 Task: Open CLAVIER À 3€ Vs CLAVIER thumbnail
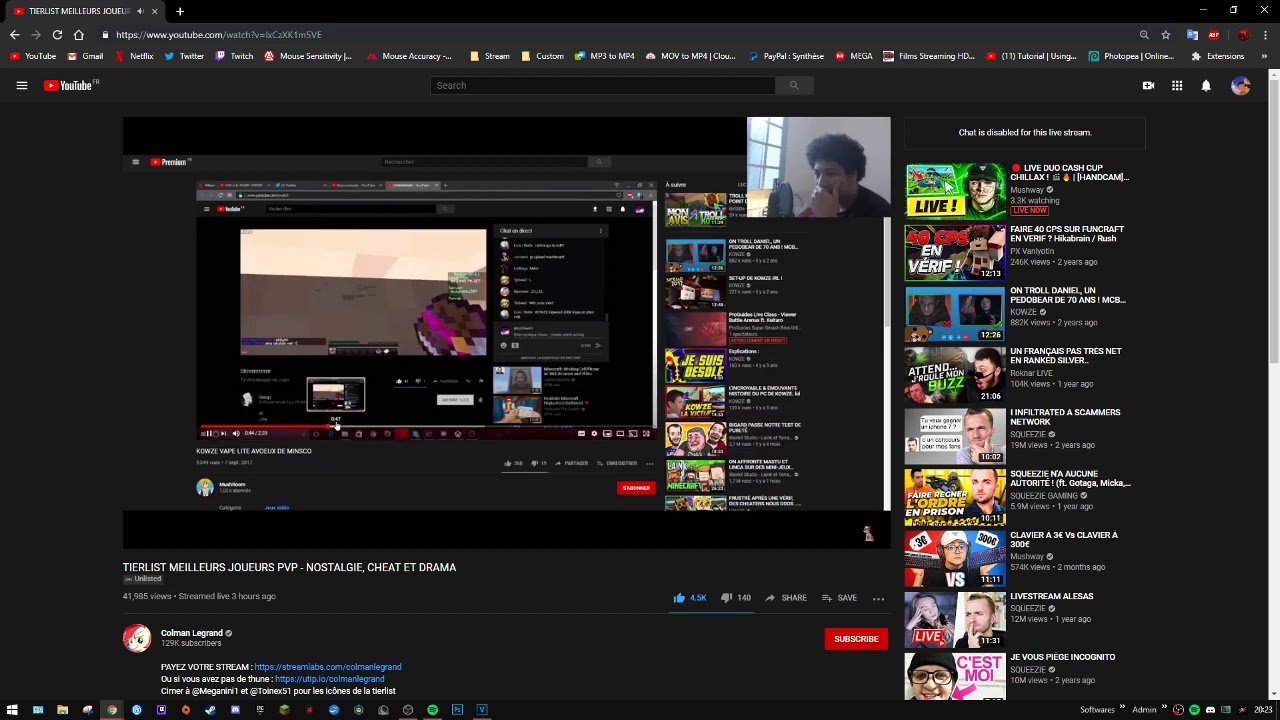955,559
